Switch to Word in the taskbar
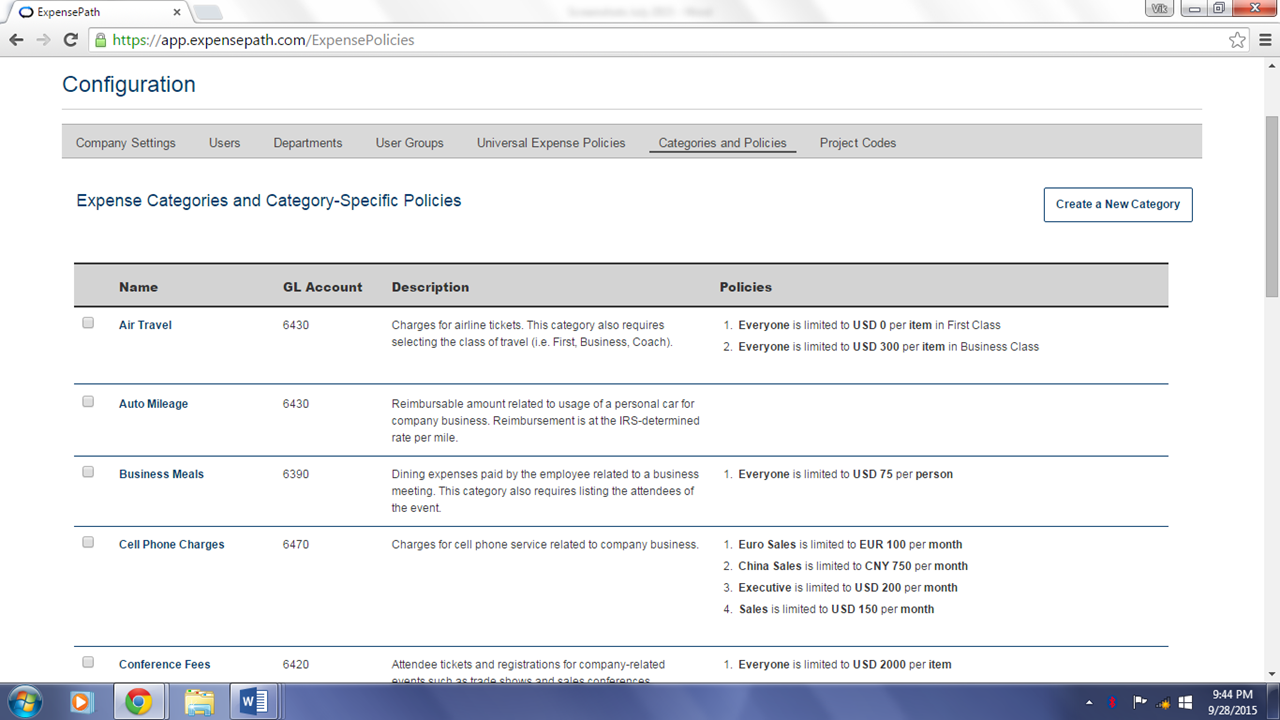The image size is (1280, 720). 255,702
